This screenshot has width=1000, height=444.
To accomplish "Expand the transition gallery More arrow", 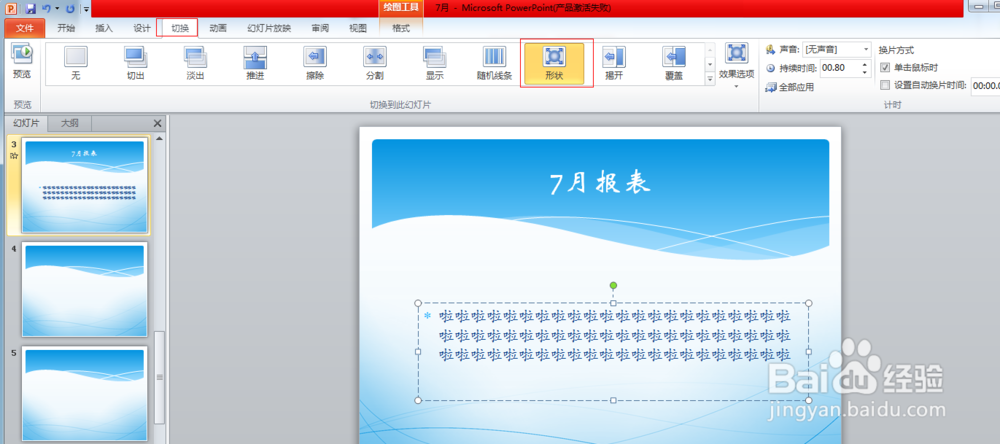I will (710, 78).
